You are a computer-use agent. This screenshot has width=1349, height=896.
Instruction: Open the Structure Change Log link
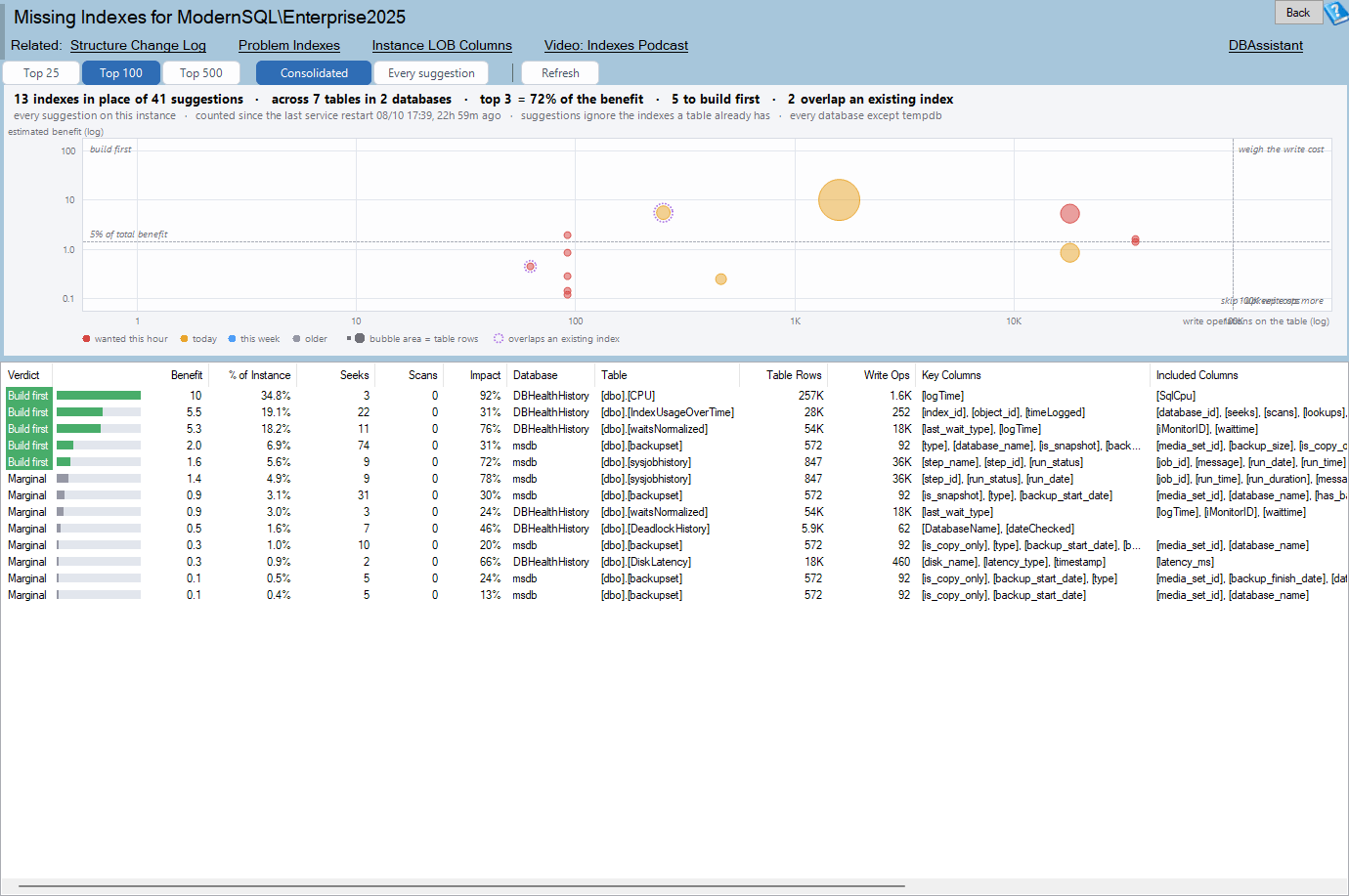pyautogui.click(x=138, y=45)
